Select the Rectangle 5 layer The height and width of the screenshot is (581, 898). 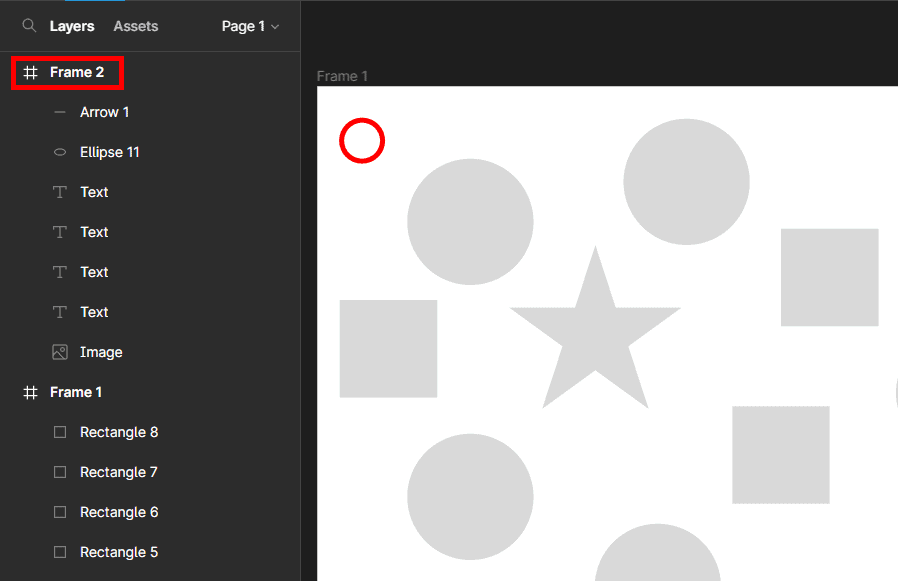pos(119,552)
